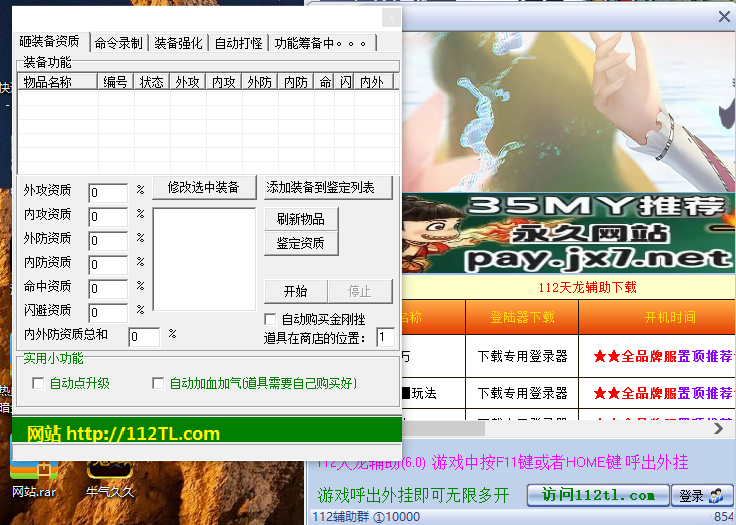The image size is (736, 525).
Task: Click the 登录 button with user icon
Action: click(x=704, y=495)
